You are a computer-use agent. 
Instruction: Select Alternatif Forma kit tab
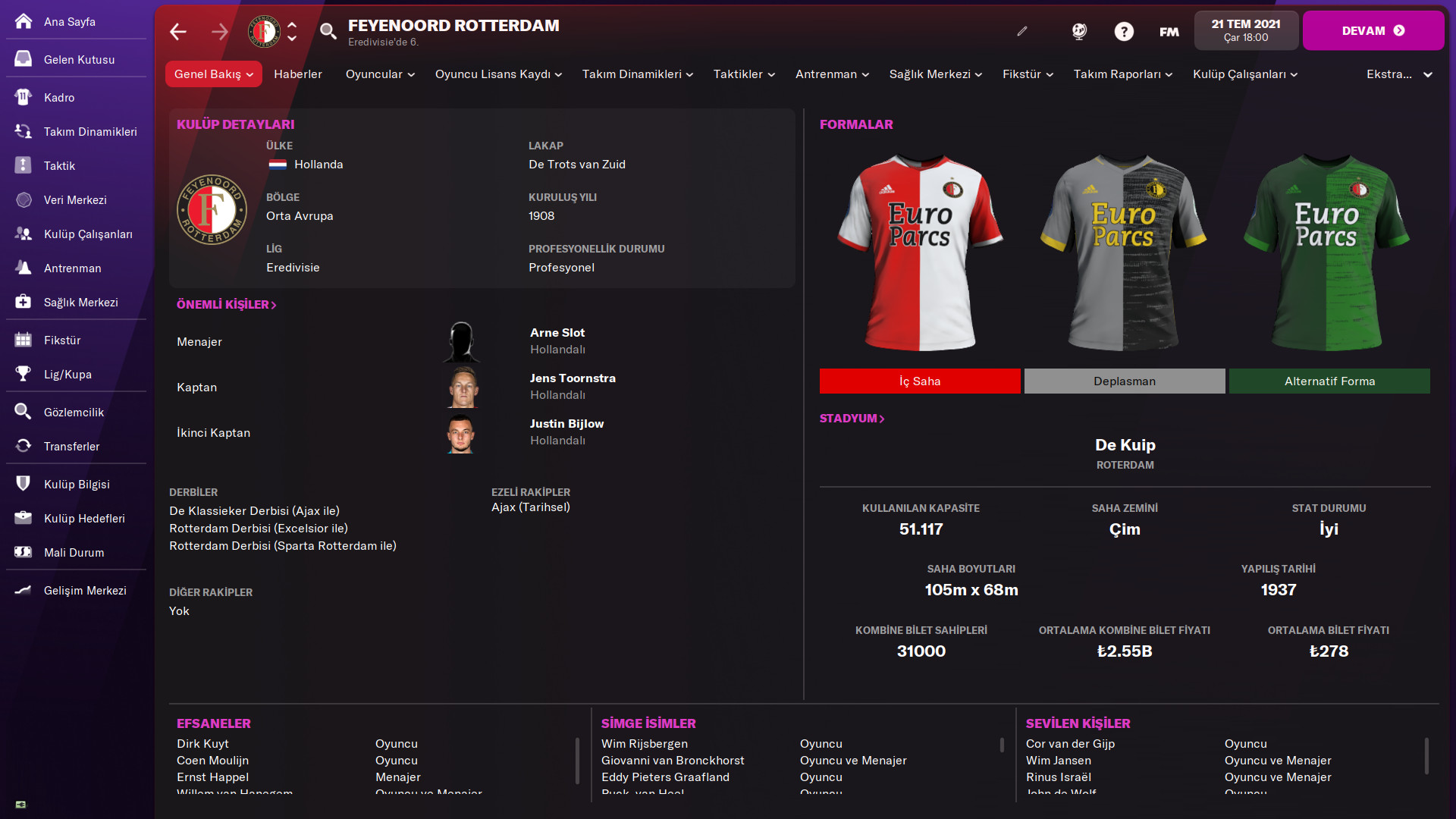click(1329, 381)
